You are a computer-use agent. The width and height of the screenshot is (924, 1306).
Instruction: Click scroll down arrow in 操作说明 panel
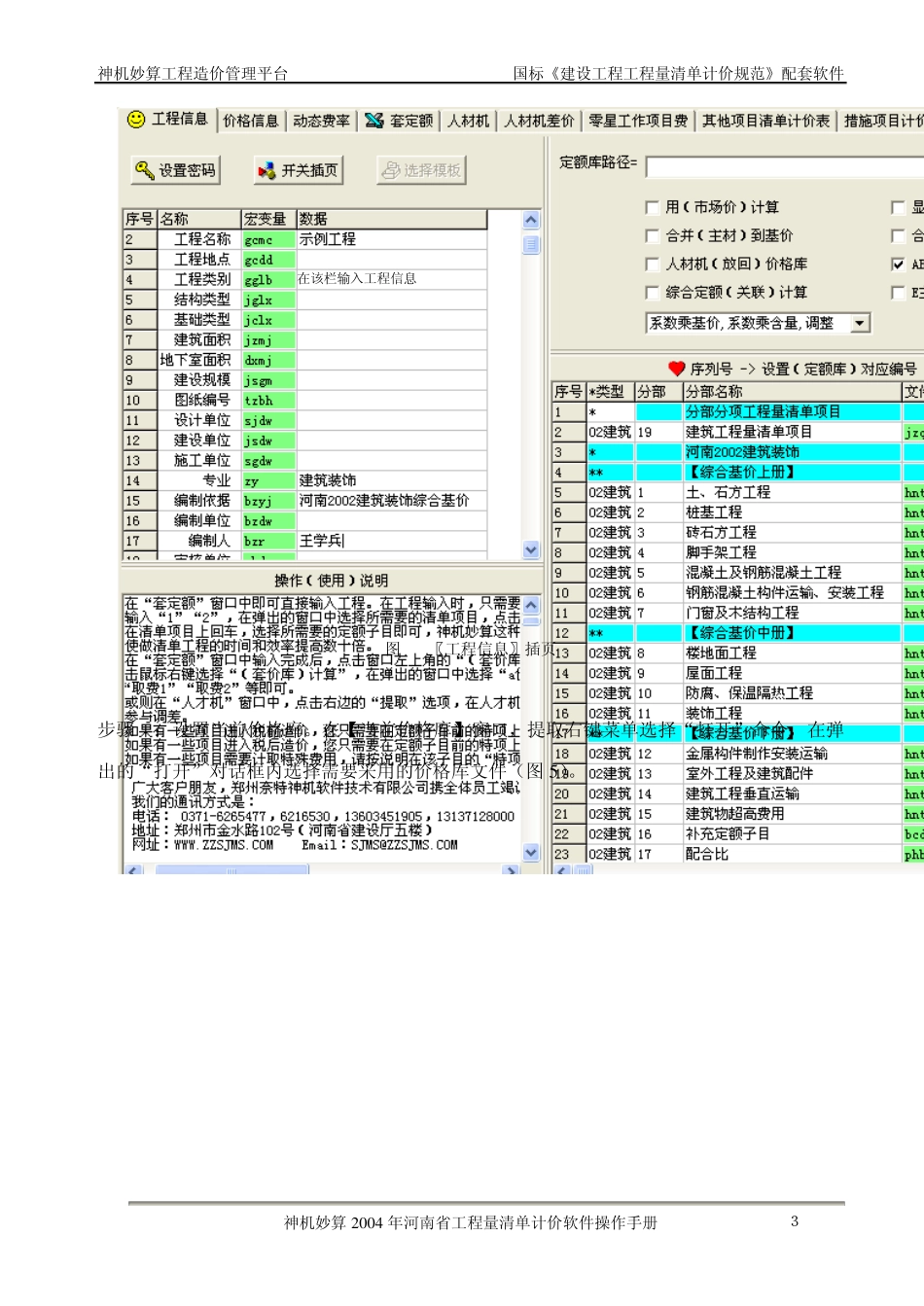[x=531, y=852]
